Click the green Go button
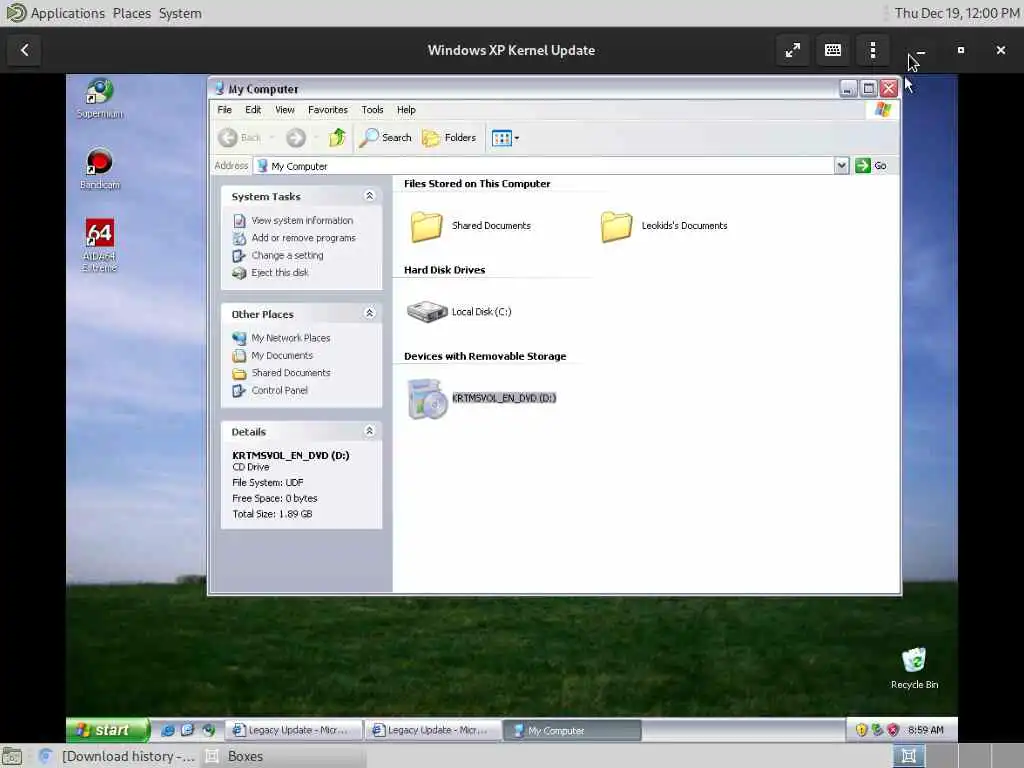The height and width of the screenshot is (768, 1024). pyautogui.click(x=871, y=166)
